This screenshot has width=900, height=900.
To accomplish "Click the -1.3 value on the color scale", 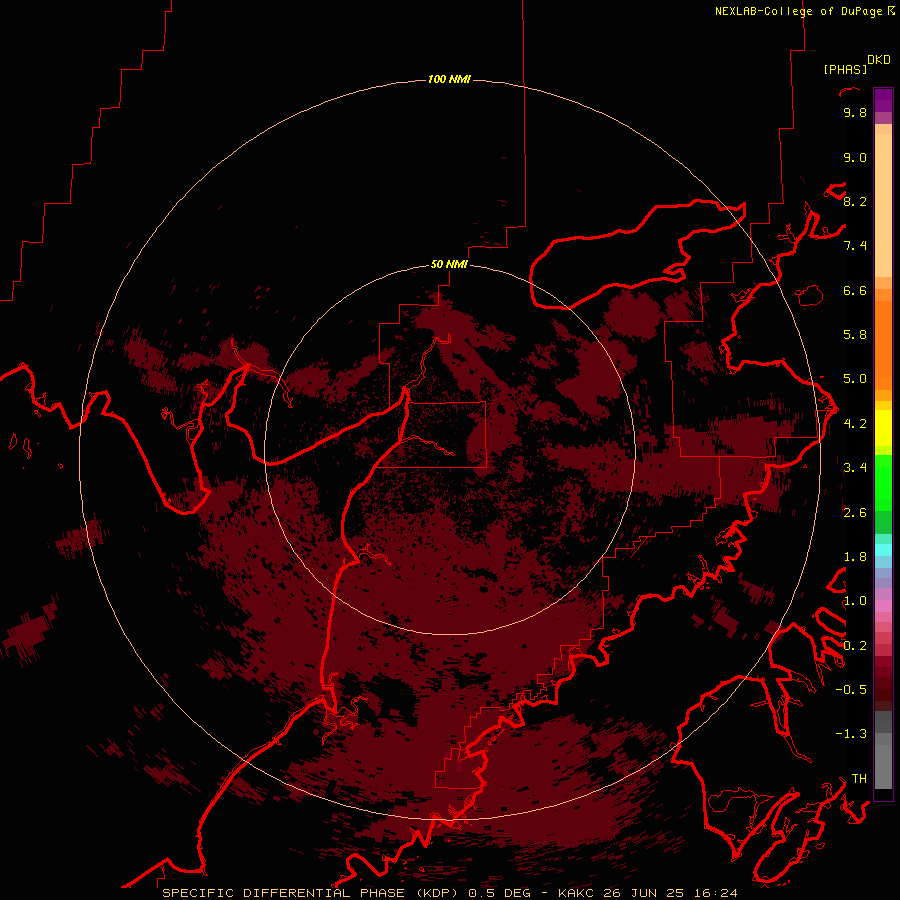I will [851, 734].
